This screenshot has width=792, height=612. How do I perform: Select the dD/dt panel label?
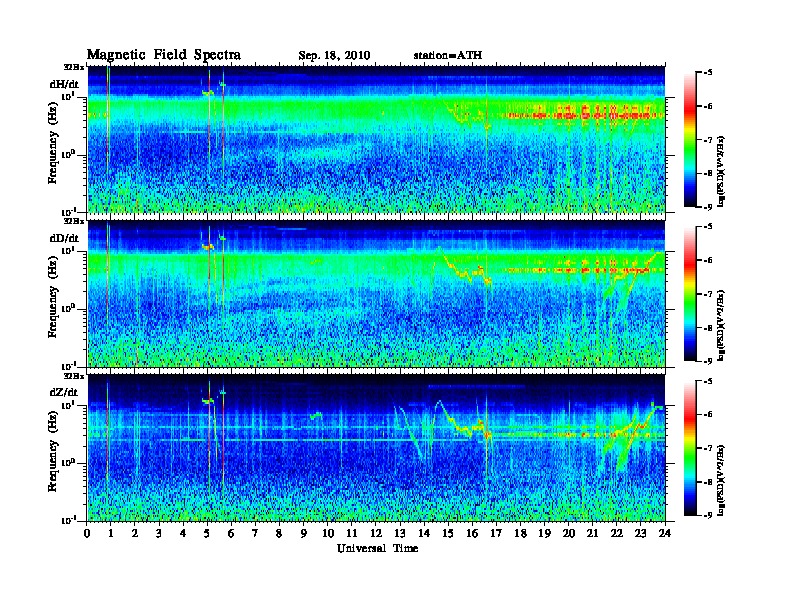[x=64, y=238]
